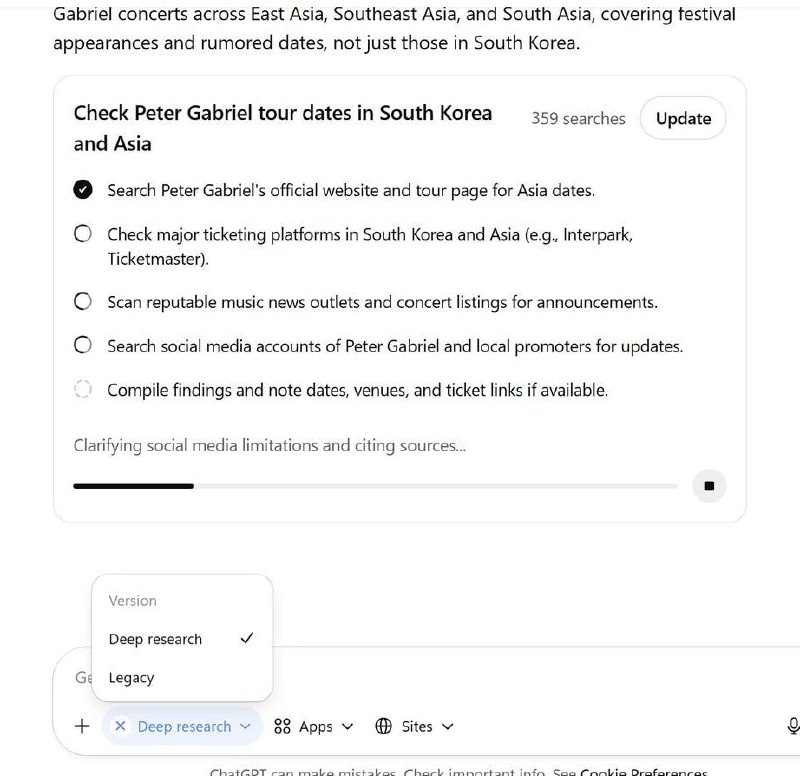The width and height of the screenshot is (800, 776).
Task: Select Legacy from the Version menu
Action: pos(132,678)
